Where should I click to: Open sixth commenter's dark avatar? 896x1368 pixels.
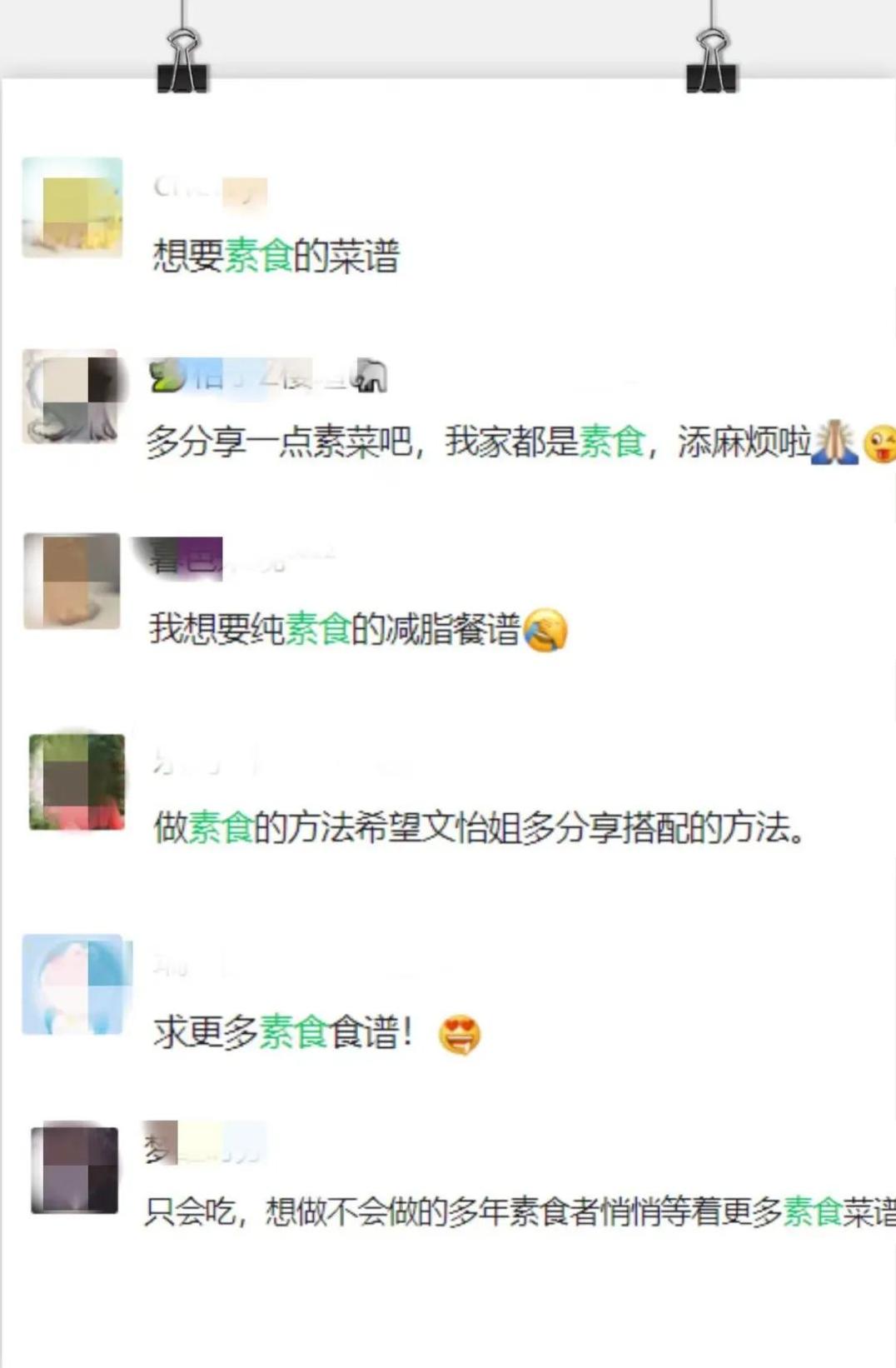[x=75, y=1170]
